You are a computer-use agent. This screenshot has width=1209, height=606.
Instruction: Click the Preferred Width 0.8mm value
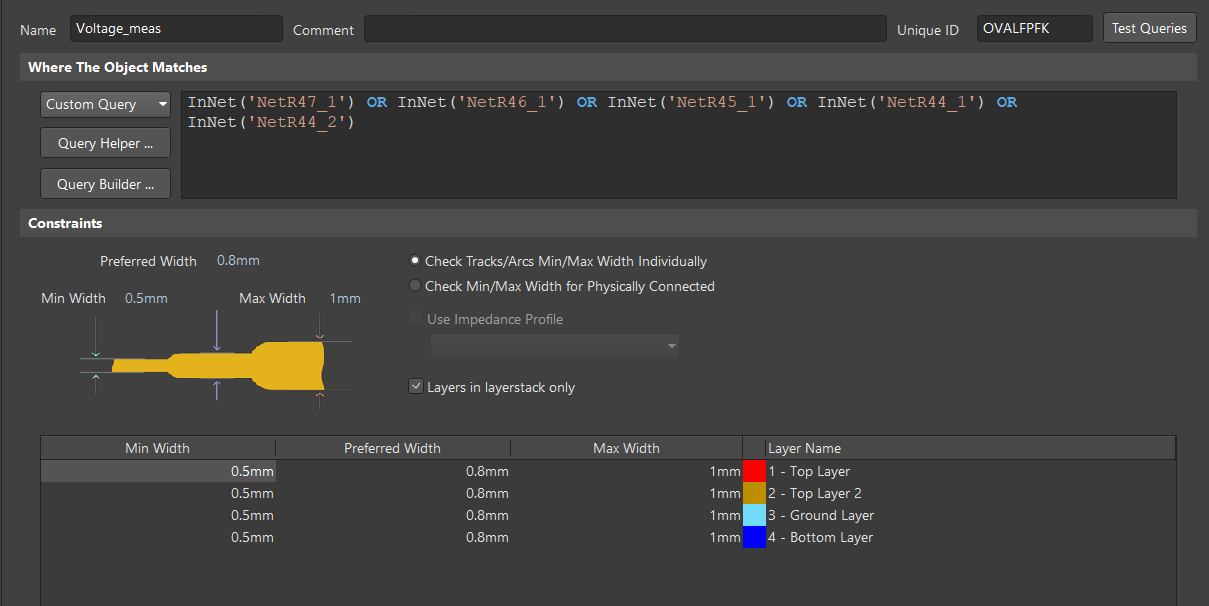238,261
